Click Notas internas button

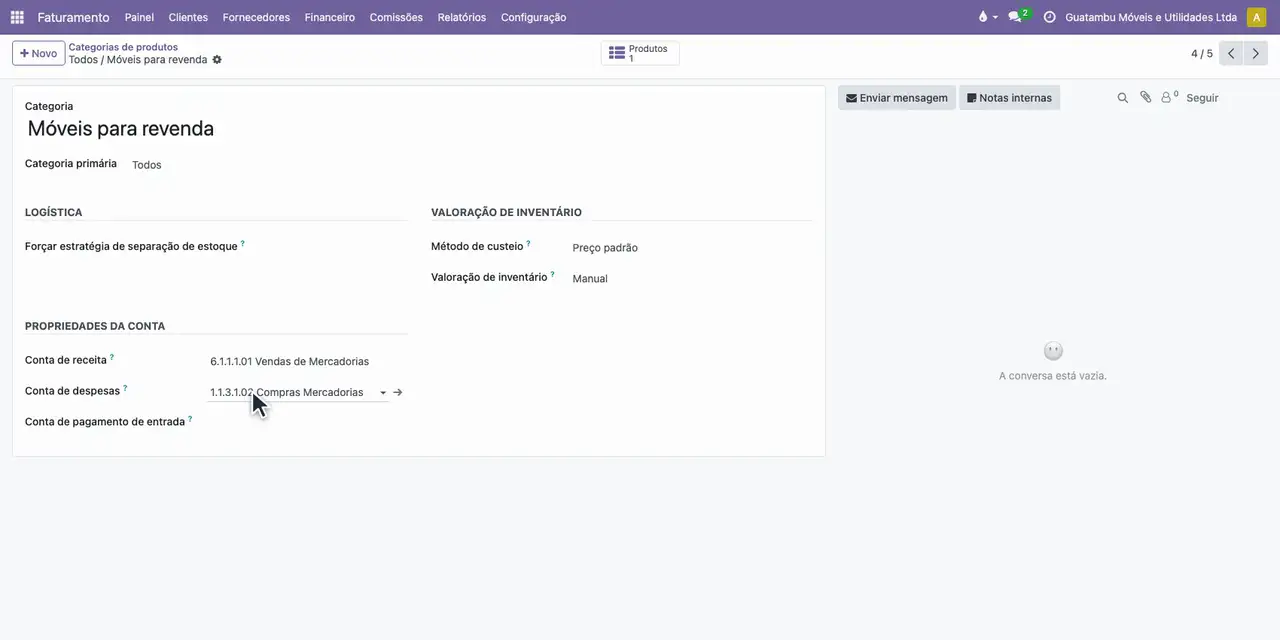(x=1009, y=98)
